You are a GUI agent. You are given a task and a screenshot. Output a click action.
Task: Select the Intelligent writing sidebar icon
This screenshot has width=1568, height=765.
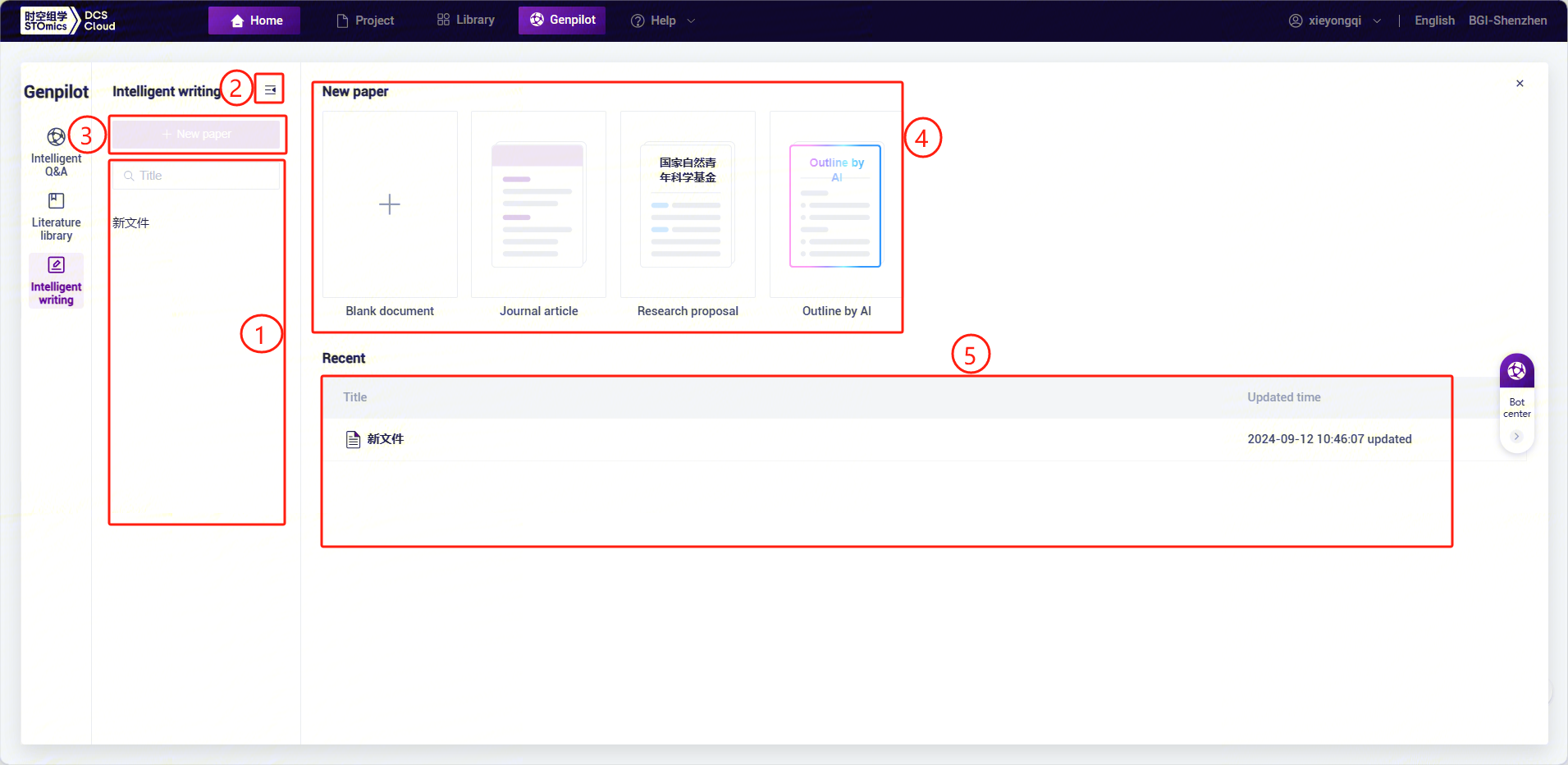click(x=56, y=265)
